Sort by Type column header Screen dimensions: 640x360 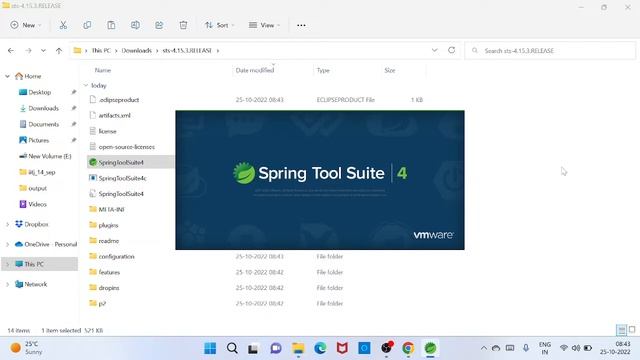click(x=323, y=71)
